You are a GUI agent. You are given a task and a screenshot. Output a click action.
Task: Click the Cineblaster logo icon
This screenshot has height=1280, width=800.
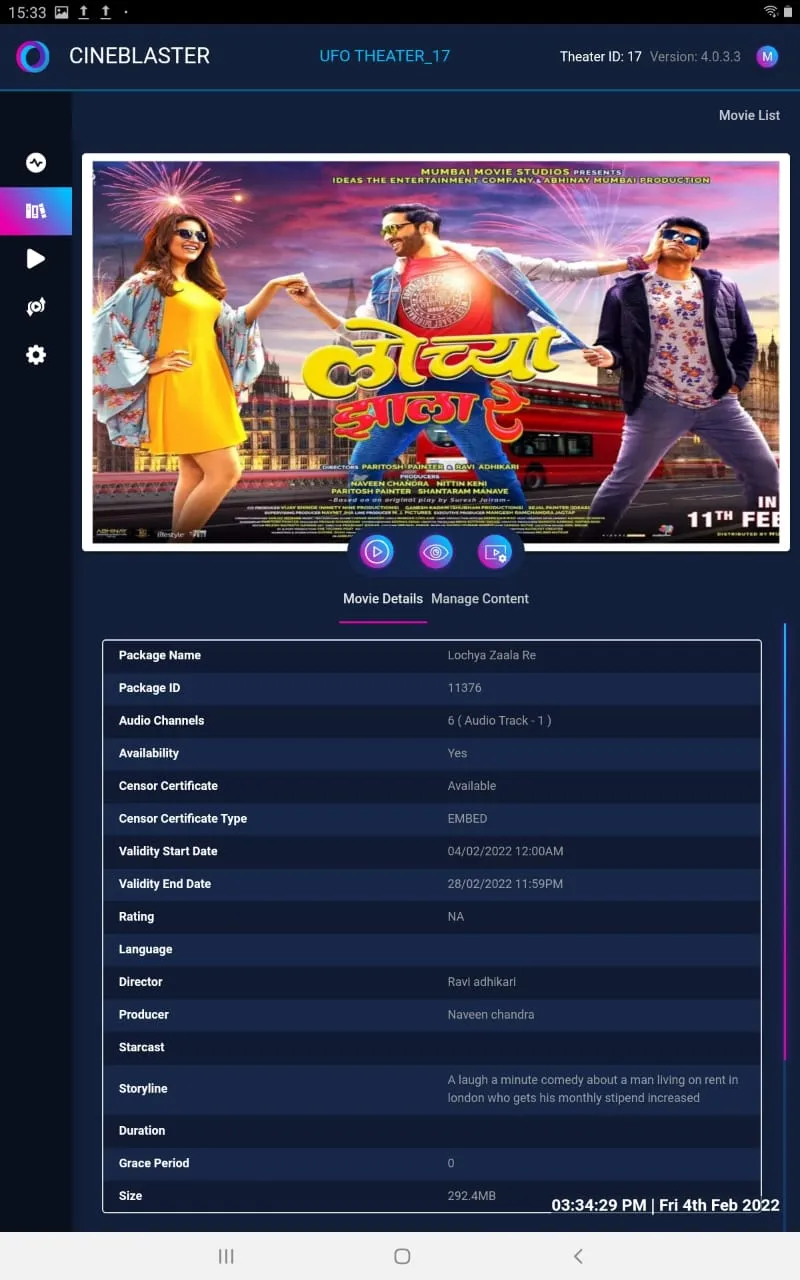coord(33,57)
